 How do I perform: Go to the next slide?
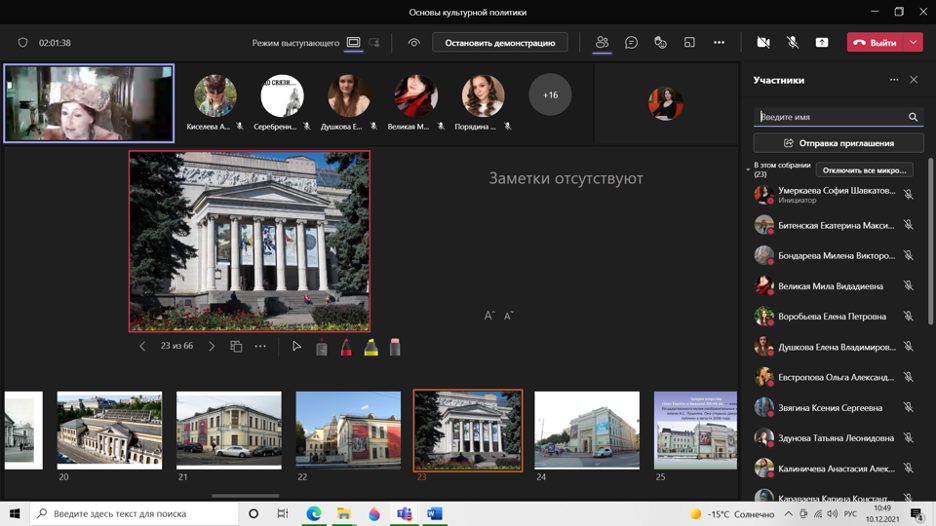pyautogui.click(x=212, y=347)
